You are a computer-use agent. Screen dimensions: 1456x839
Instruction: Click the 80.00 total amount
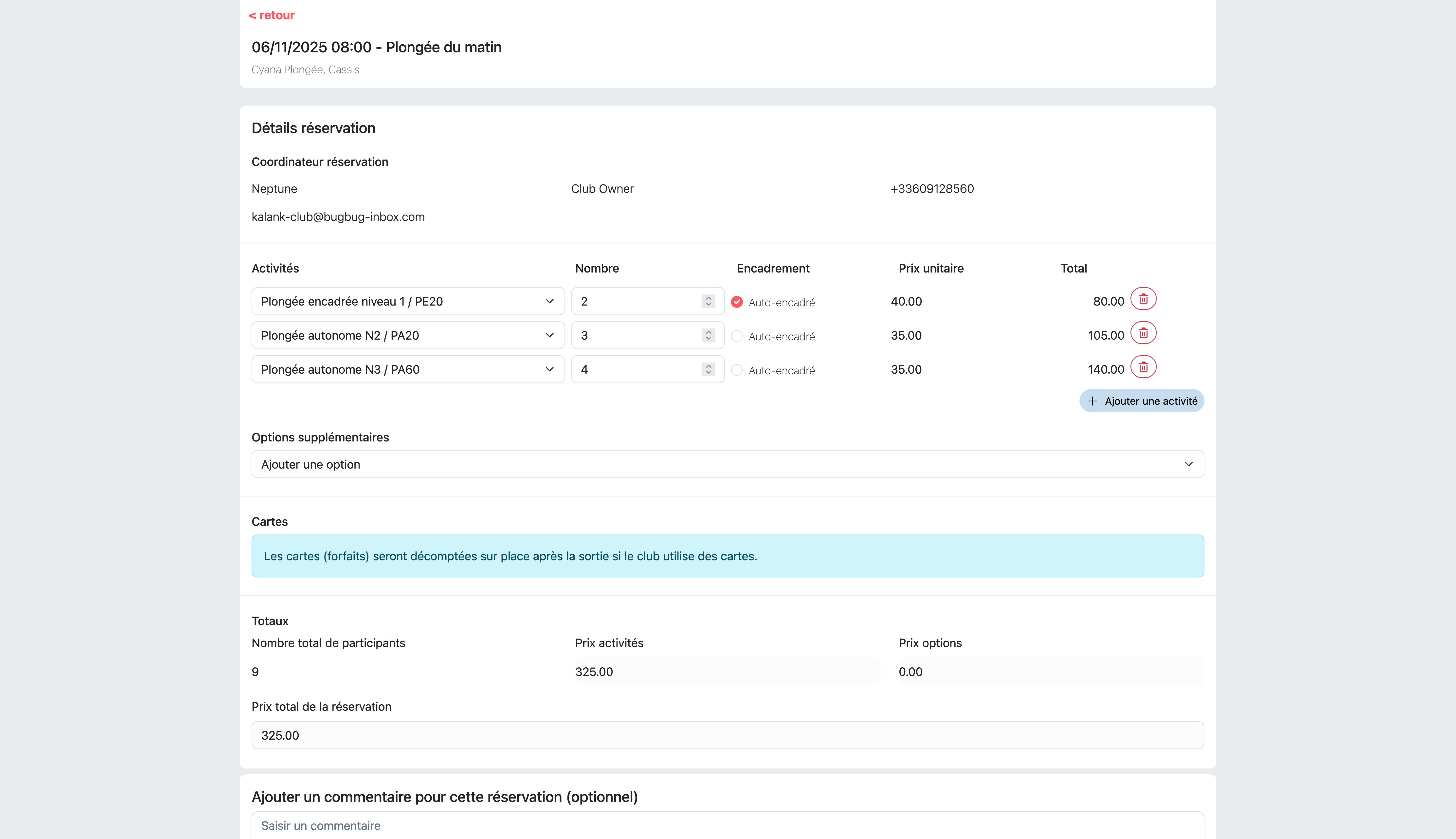(x=1109, y=301)
